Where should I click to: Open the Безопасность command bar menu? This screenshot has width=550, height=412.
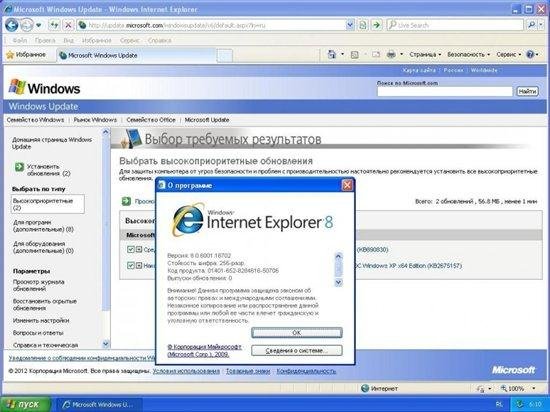(469, 55)
